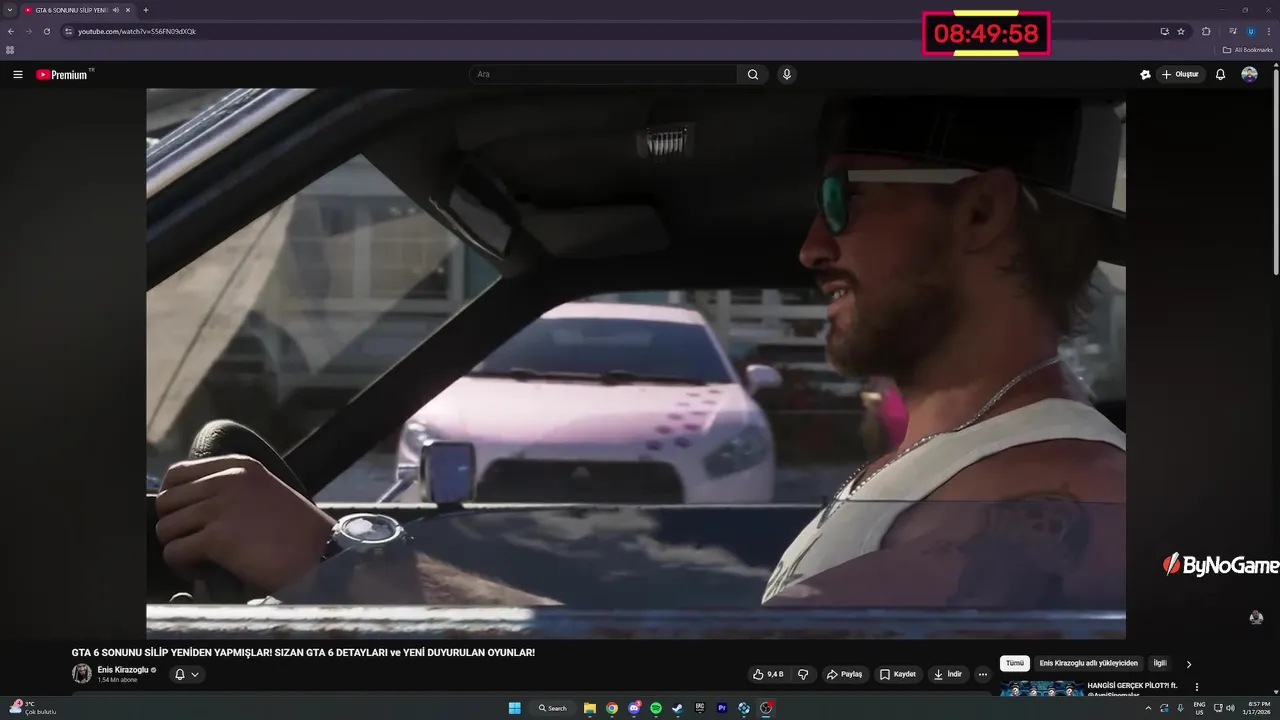
Task: Go forward in browser history
Action: pyautogui.click(x=28, y=31)
